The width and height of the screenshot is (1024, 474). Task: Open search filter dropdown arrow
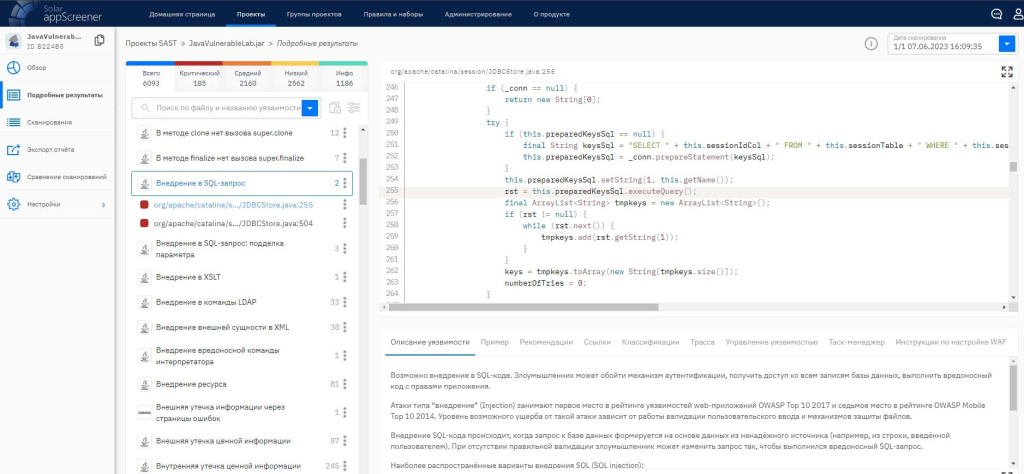pyautogui.click(x=310, y=108)
